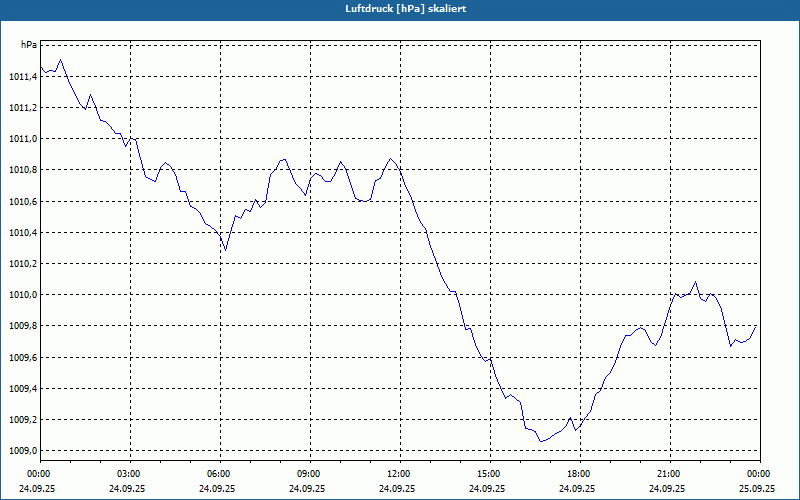This screenshot has width=800, height=500.
Task: Click the 24.09.25 date under 12:00
Action: tap(397, 488)
